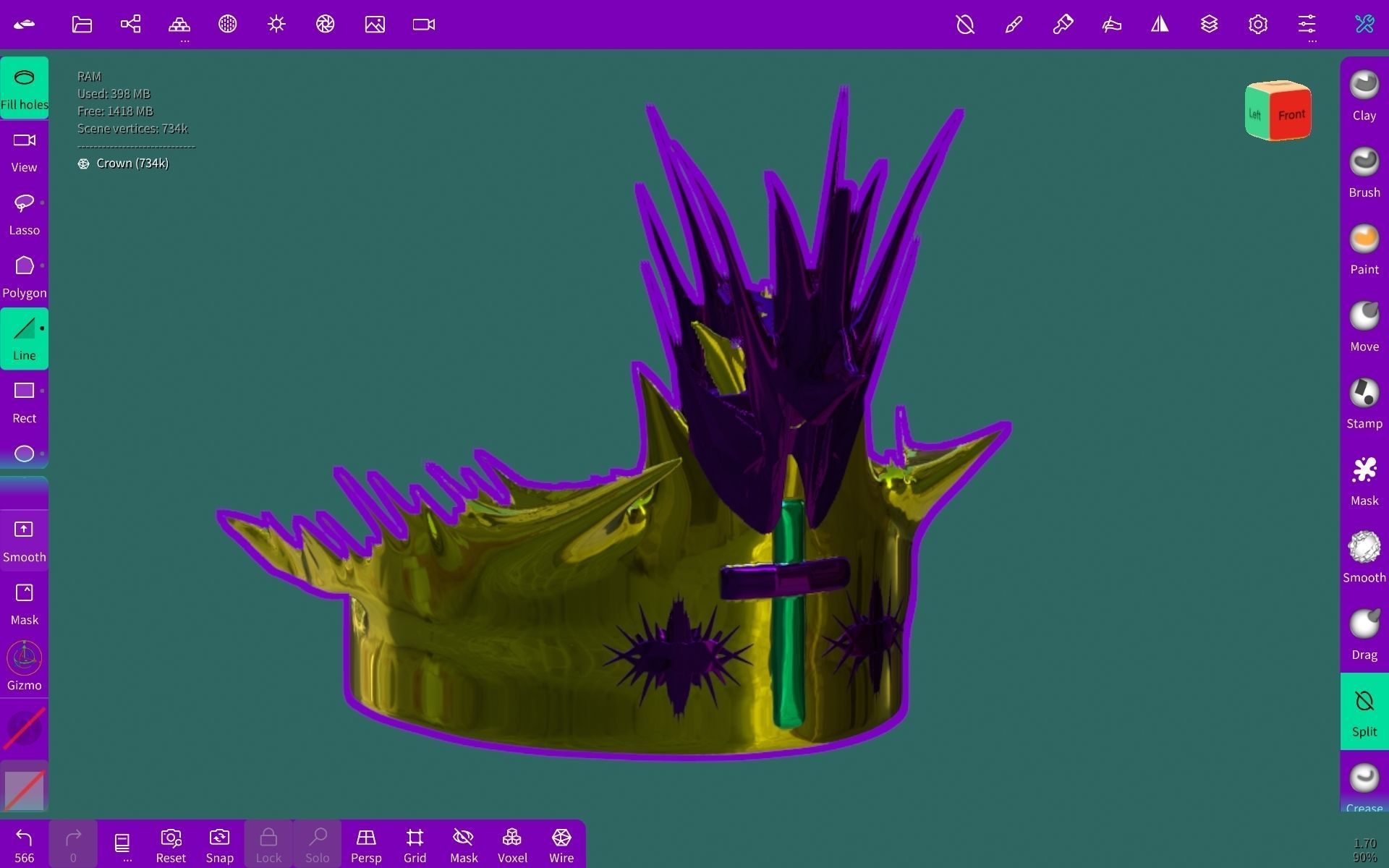
Task: Open the Files panel
Action: 81,24
